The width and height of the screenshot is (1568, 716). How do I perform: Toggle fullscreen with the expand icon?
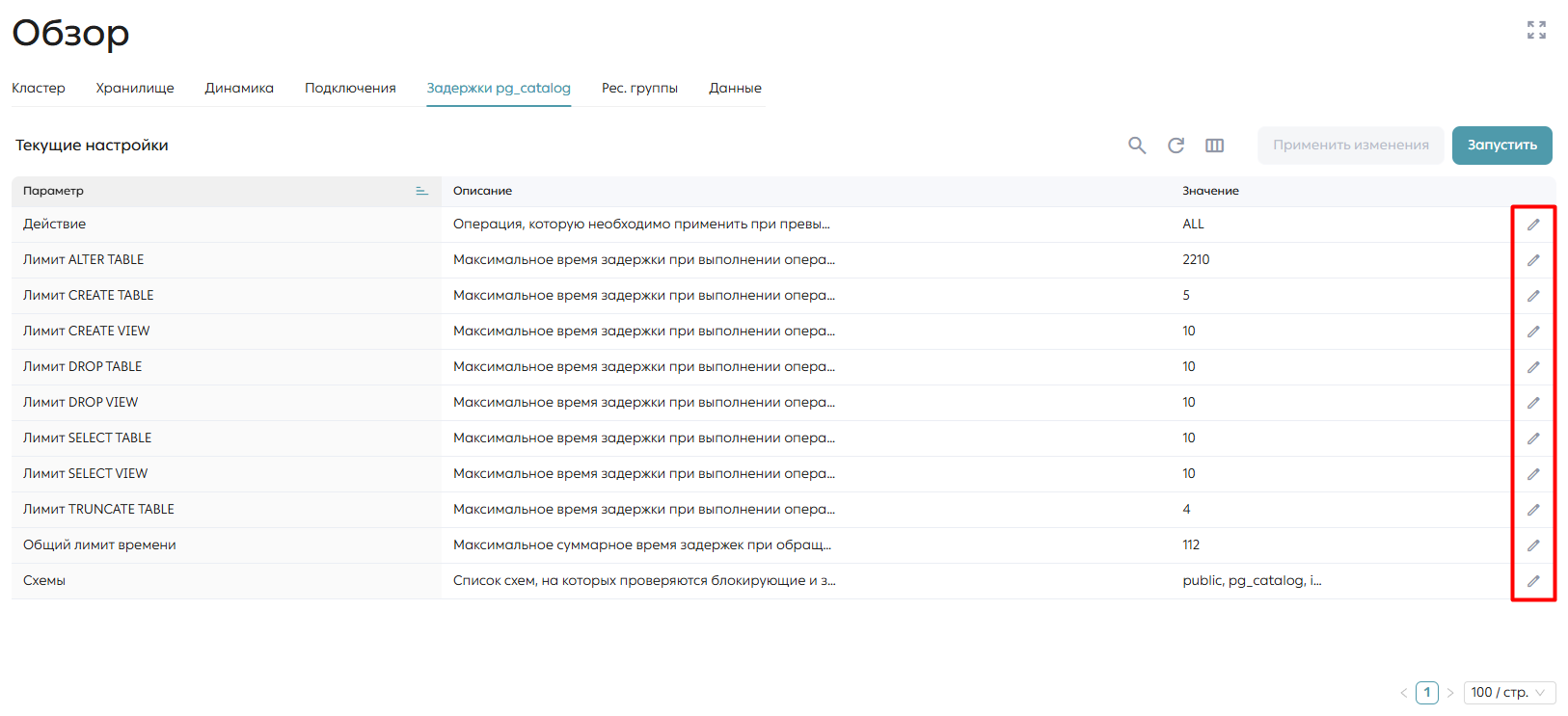[1536, 30]
